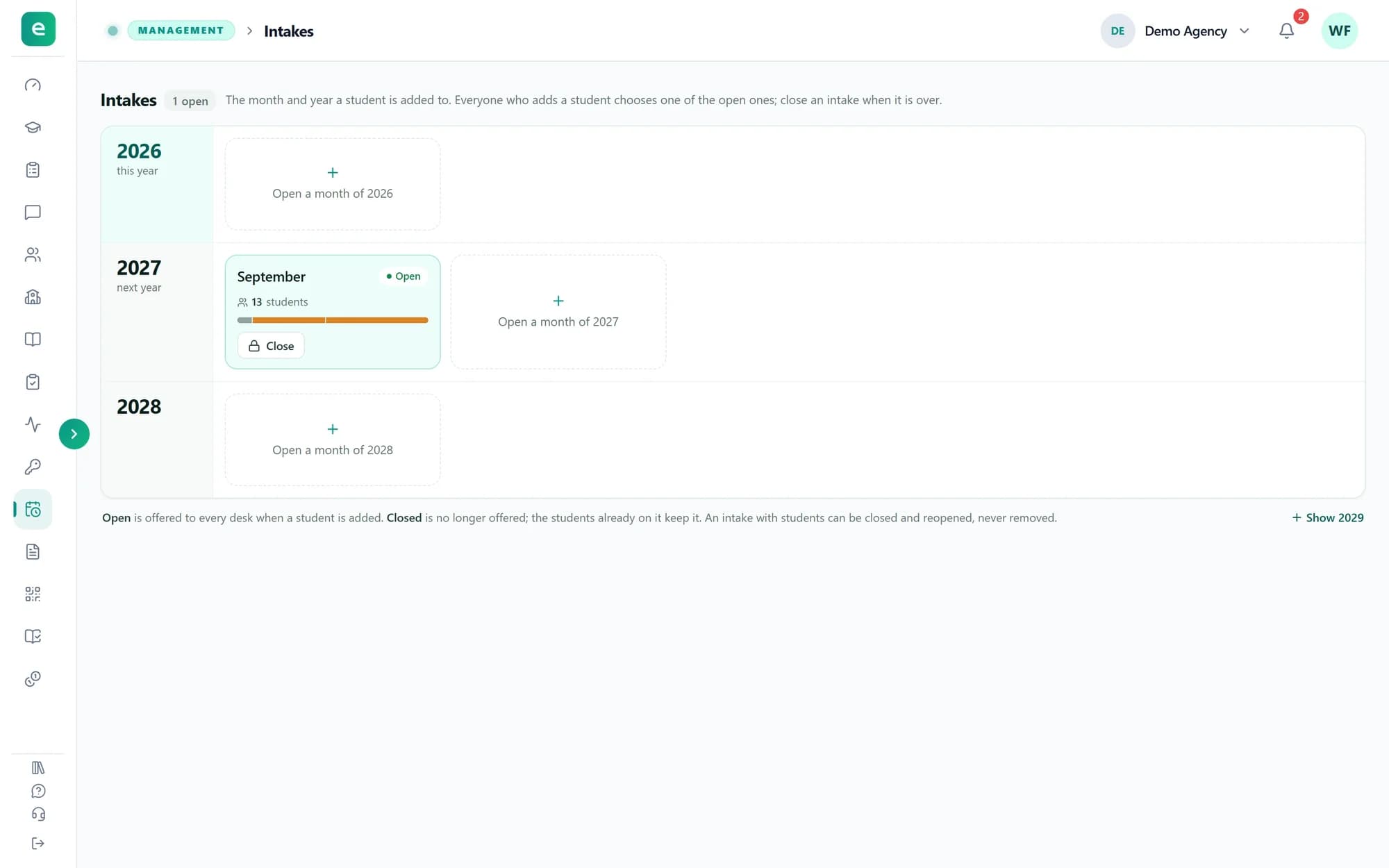The height and width of the screenshot is (868, 1389).
Task: Click the headset support icon
Action: 38,814
